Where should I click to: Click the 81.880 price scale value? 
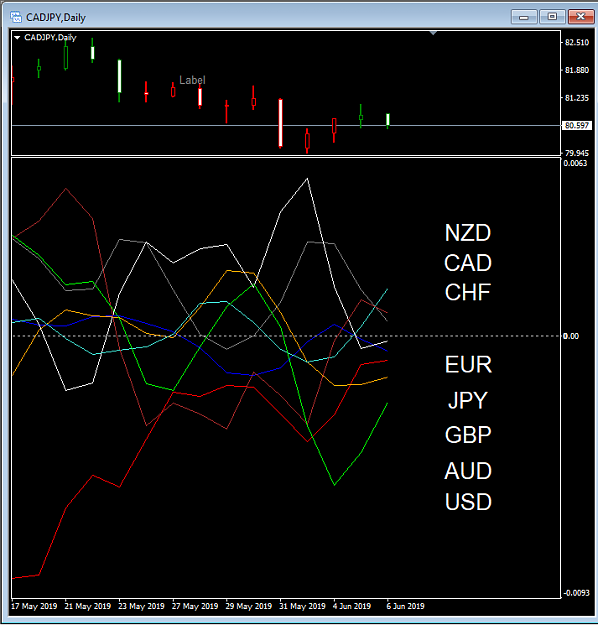[x=577, y=70]
